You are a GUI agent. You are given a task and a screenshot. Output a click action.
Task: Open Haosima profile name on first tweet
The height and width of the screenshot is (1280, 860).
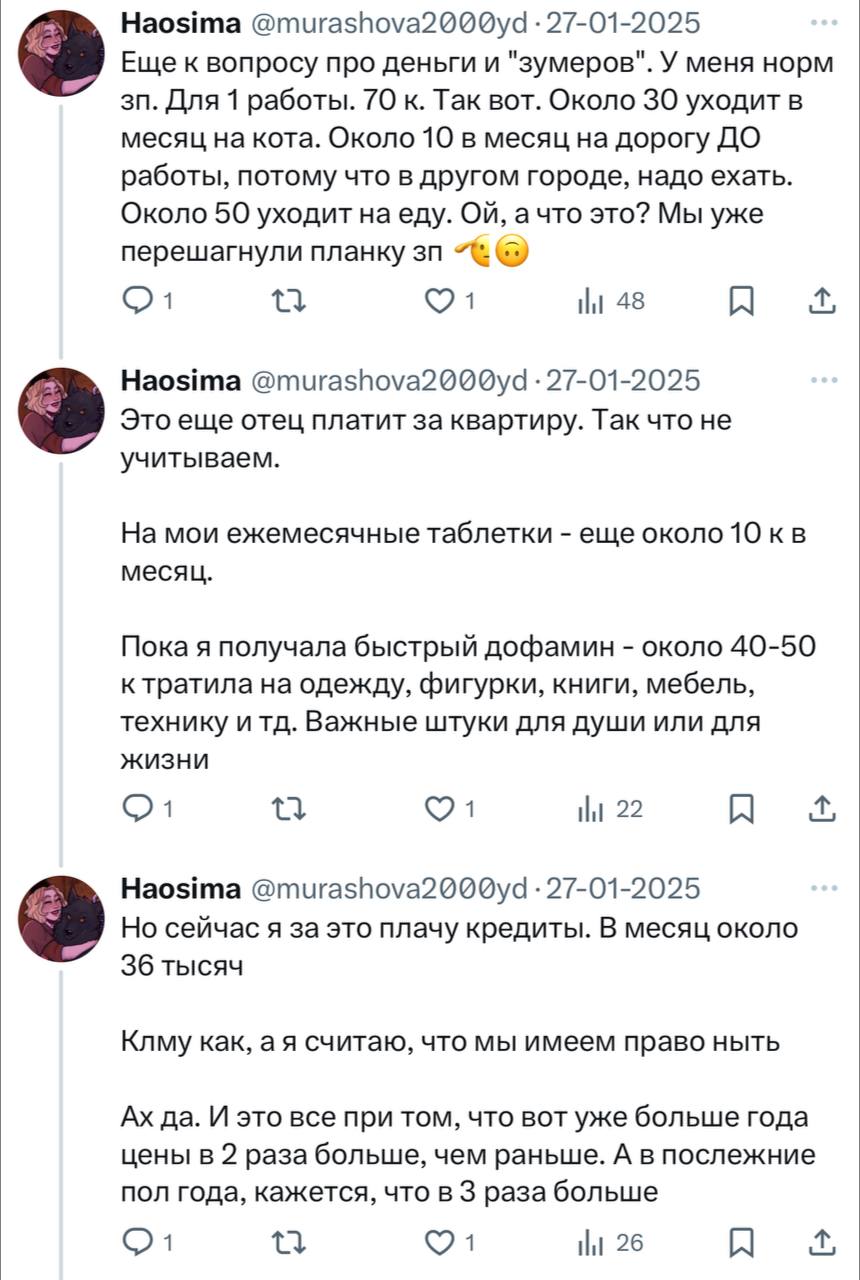[180, 23]
